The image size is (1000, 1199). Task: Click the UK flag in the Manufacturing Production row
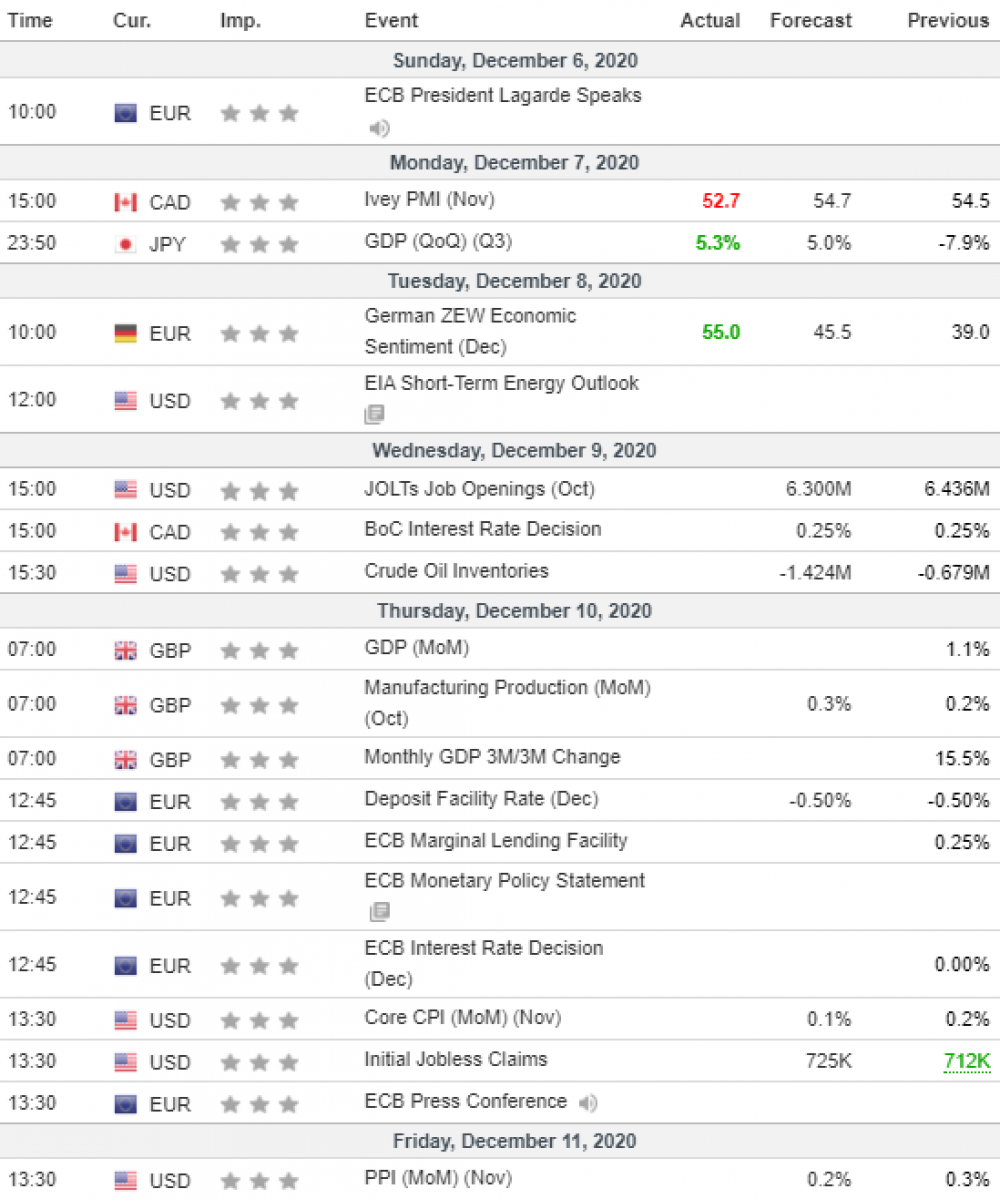click(x=125, y=705)
